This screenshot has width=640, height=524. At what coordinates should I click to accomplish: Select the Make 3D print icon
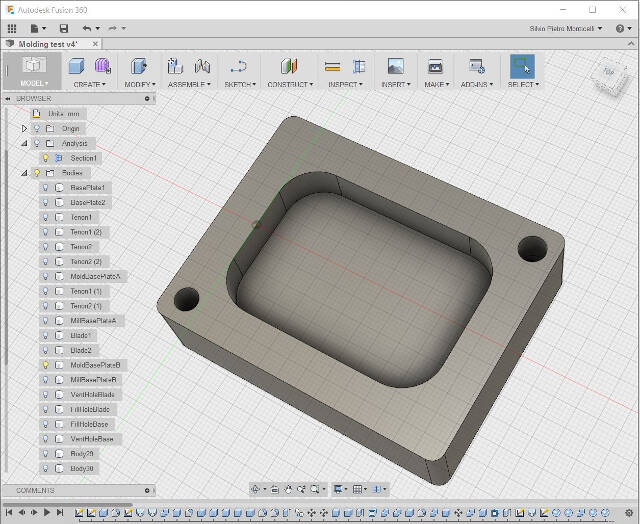[x=436, y=66]
